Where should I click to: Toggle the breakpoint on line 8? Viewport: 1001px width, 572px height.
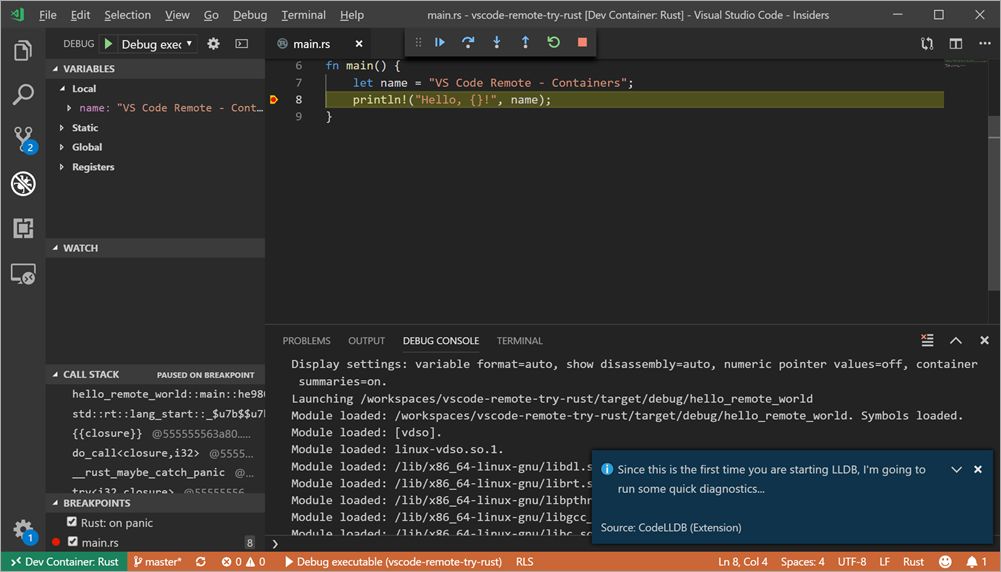(273, 100)
